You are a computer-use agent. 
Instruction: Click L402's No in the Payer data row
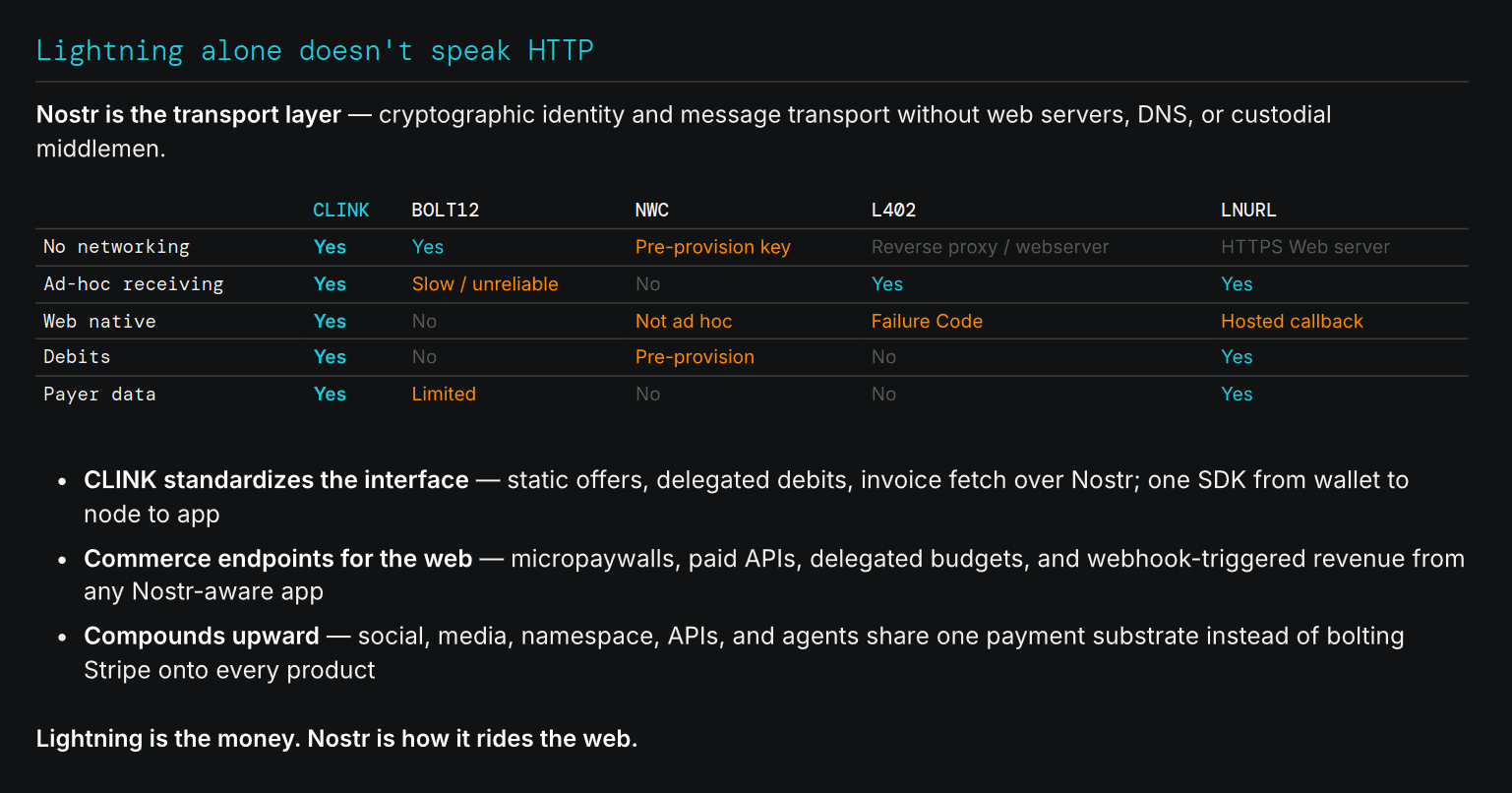[x=884, y=395]
